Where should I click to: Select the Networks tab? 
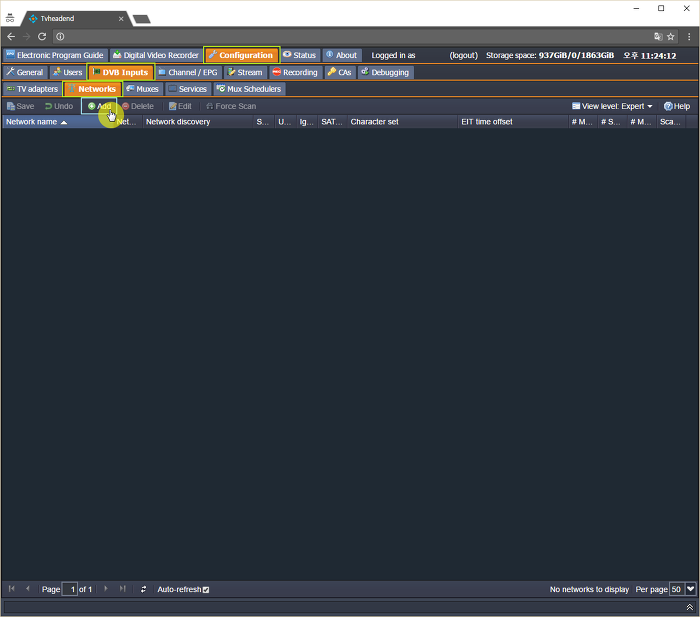click(92, 89)
